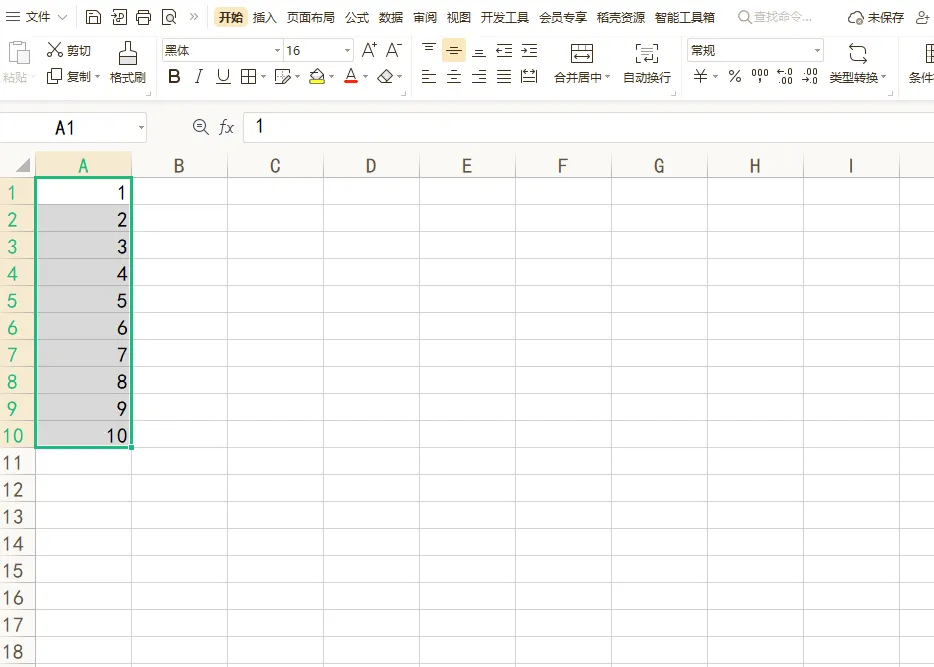The image size is (934, 667).
Task: Switch to the 页面布局 tab
Action: coord(310,17)
